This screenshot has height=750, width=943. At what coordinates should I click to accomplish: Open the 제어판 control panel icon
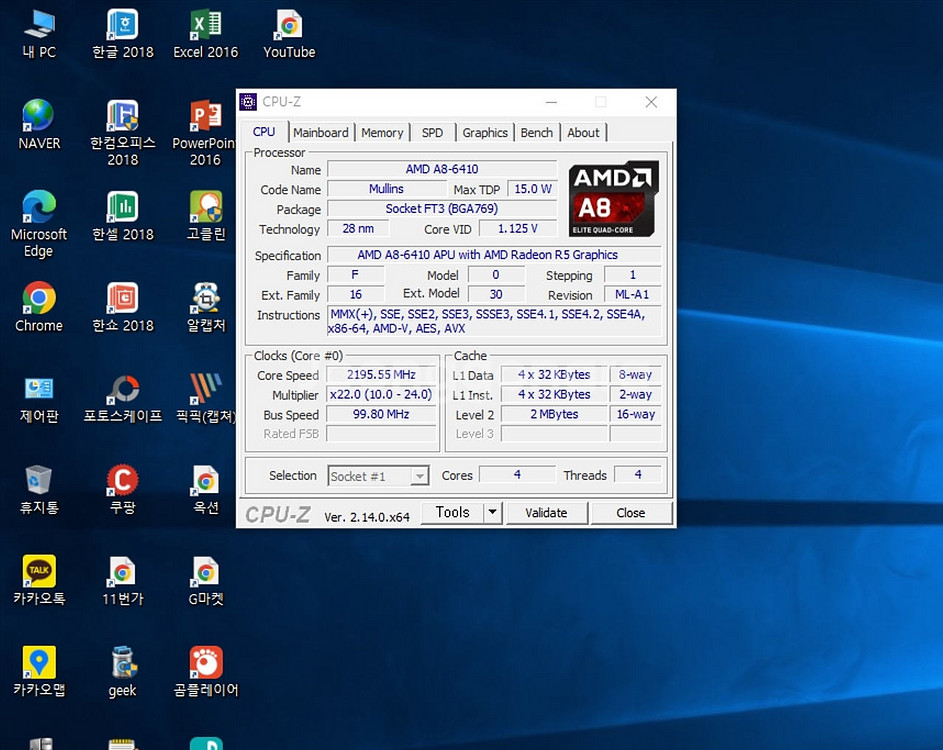tap(39, 399)
